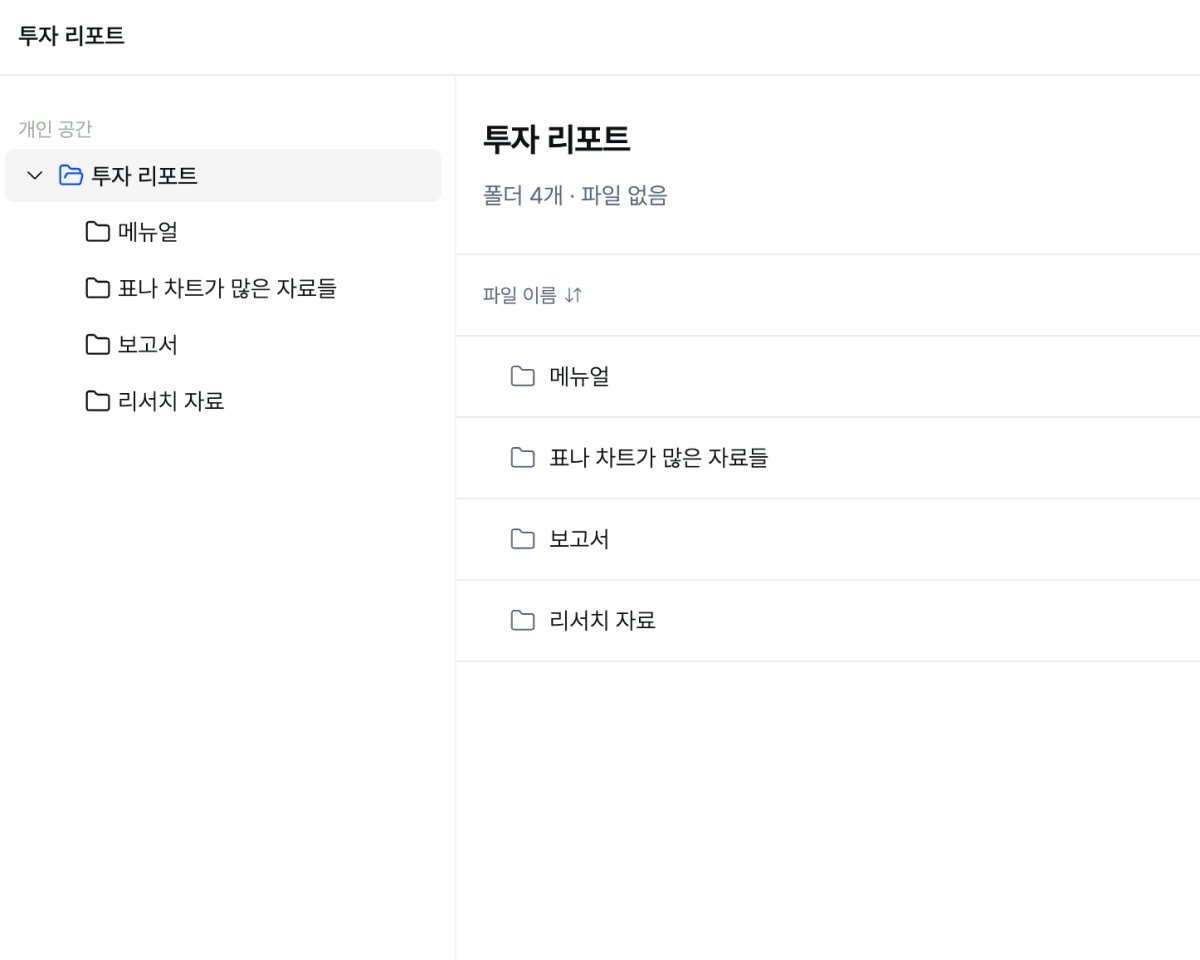Click the 보고서 folder icon in file list

(x=523, y=539)
